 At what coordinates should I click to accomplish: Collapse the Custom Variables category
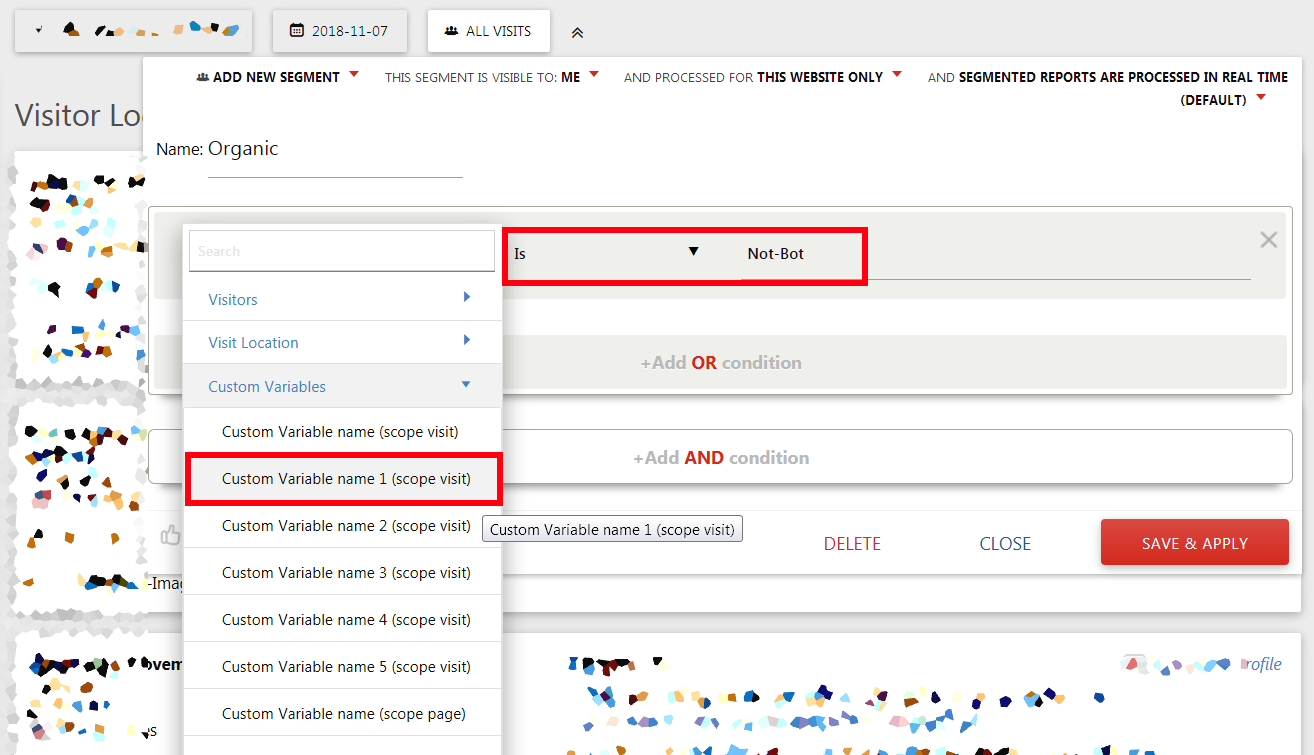[340, 386]
